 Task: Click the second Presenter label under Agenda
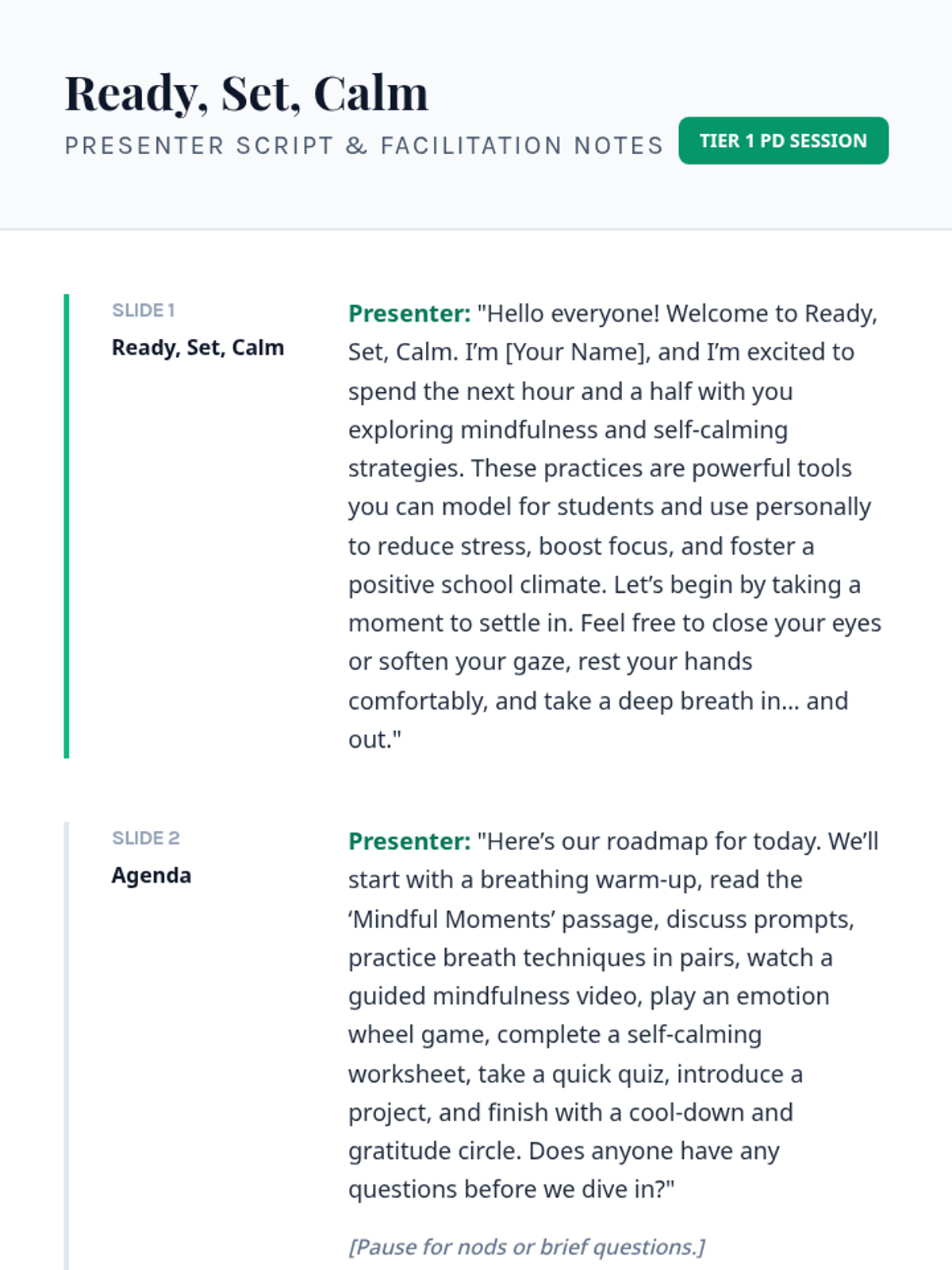[409, 841]
